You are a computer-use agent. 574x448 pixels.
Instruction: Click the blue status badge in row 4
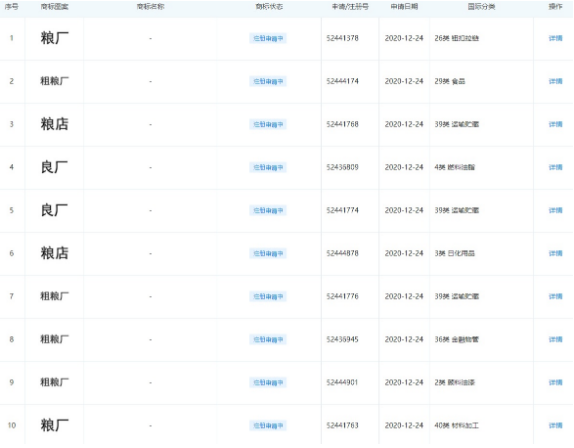tap(268, 167)
